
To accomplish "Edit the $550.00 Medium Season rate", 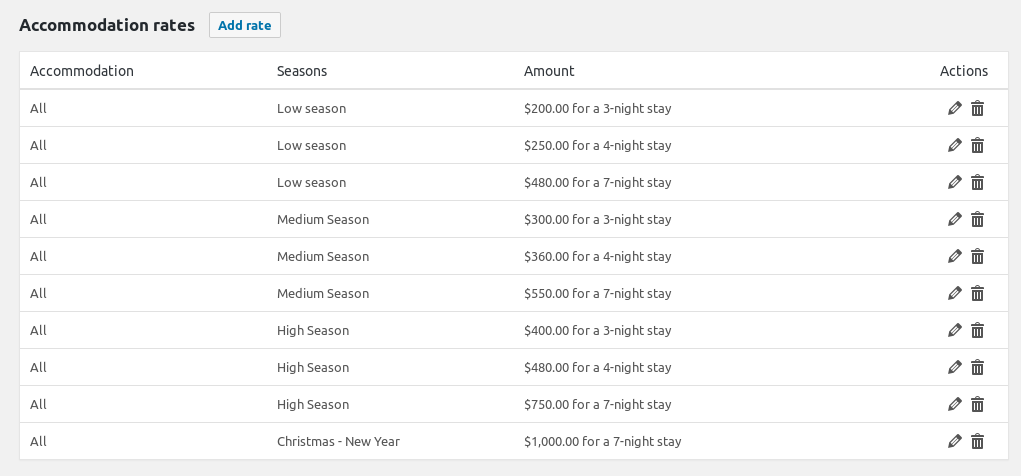I will pos(954,293).
